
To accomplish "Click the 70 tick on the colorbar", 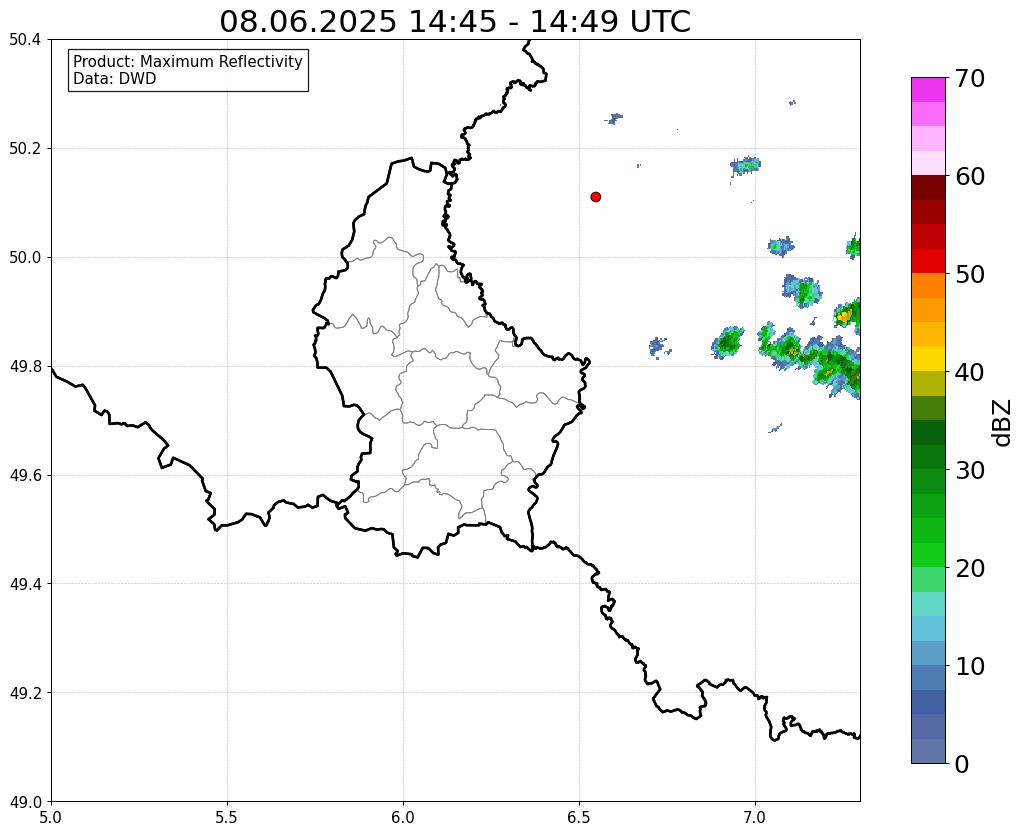I will point(970,78).
